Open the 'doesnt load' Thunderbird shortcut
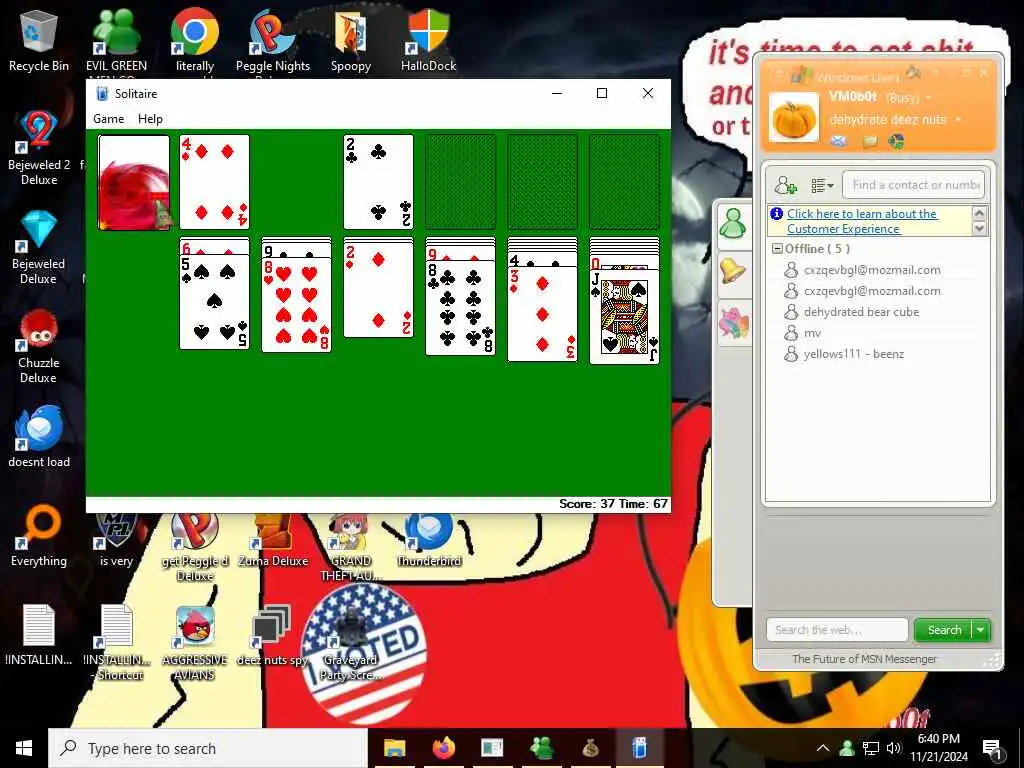 point(39,438)
